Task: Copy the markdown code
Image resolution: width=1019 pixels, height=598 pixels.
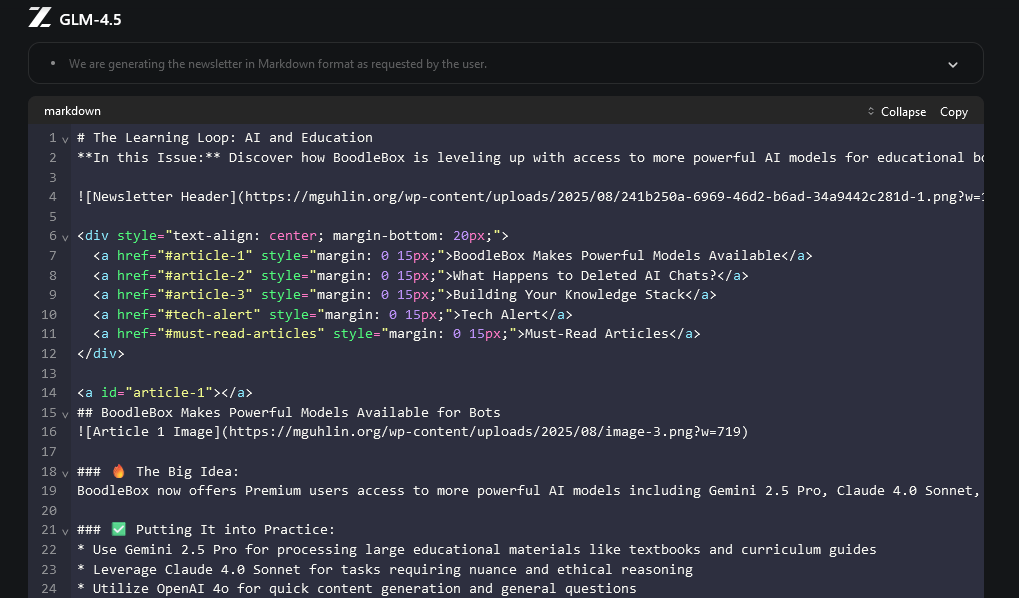Action: coord(953,112)
